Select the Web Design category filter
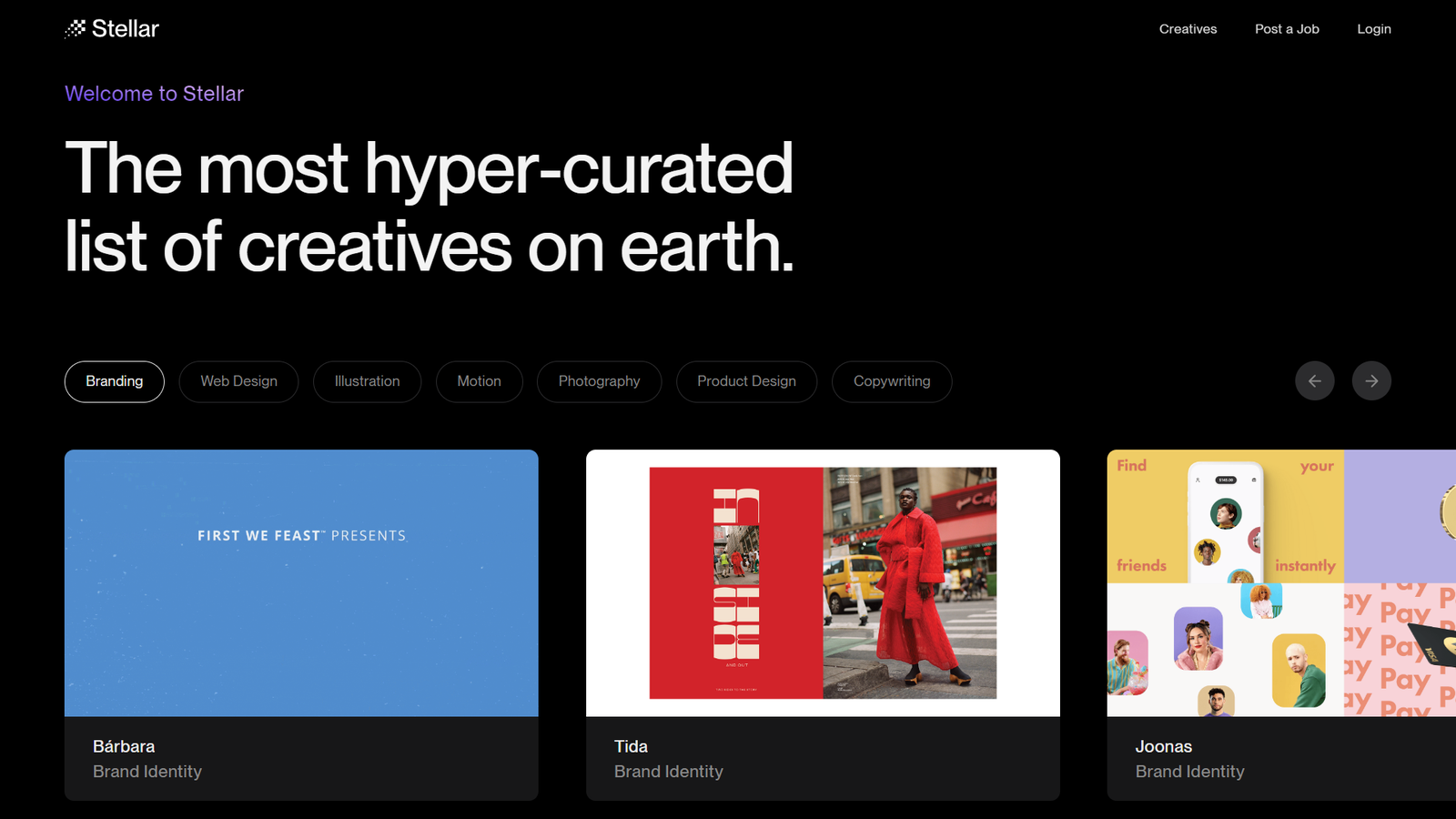Screen dimensions: 1456x819 238,381
